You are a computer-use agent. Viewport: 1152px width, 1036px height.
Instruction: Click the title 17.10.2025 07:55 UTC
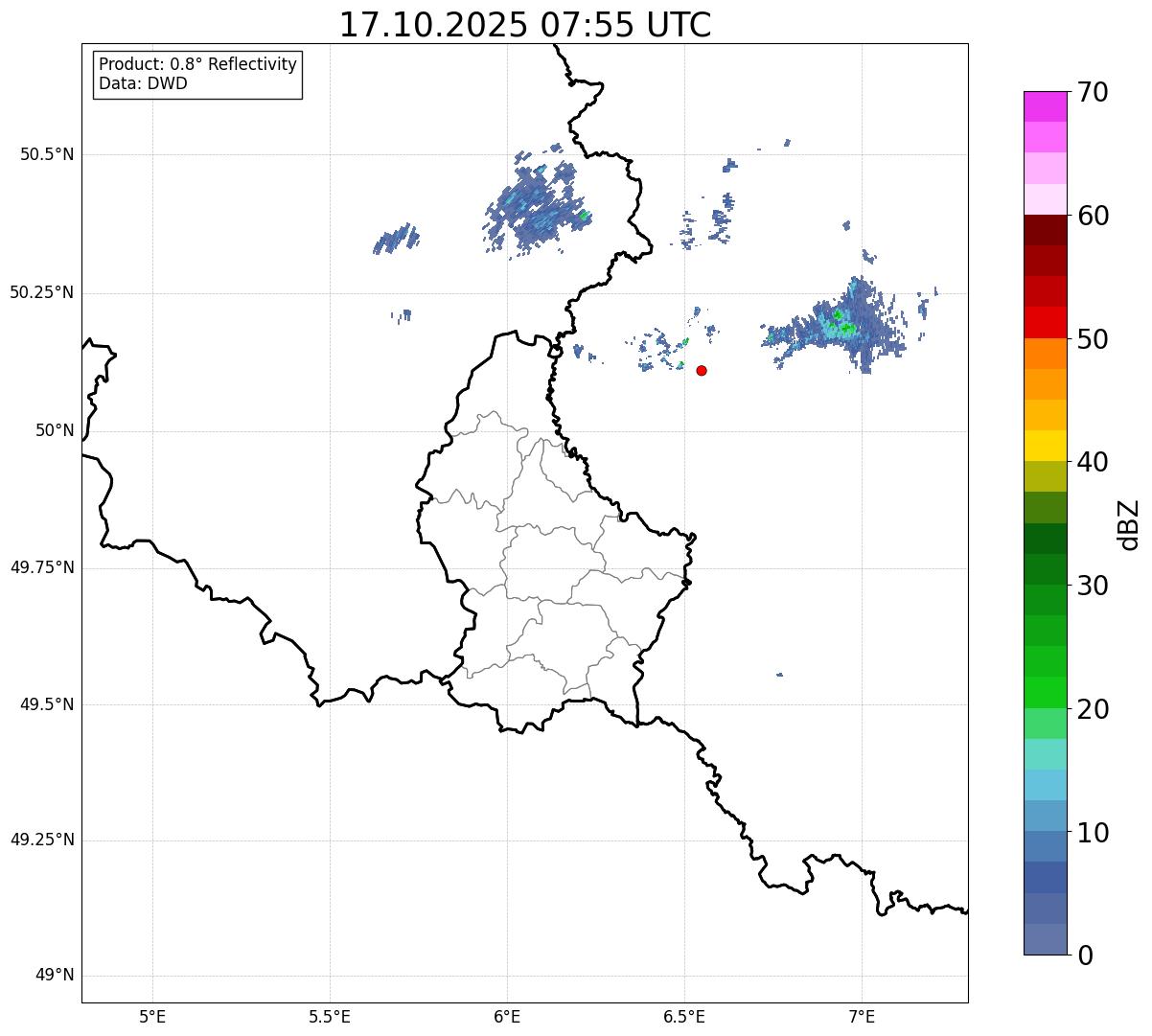click(525, 25)
